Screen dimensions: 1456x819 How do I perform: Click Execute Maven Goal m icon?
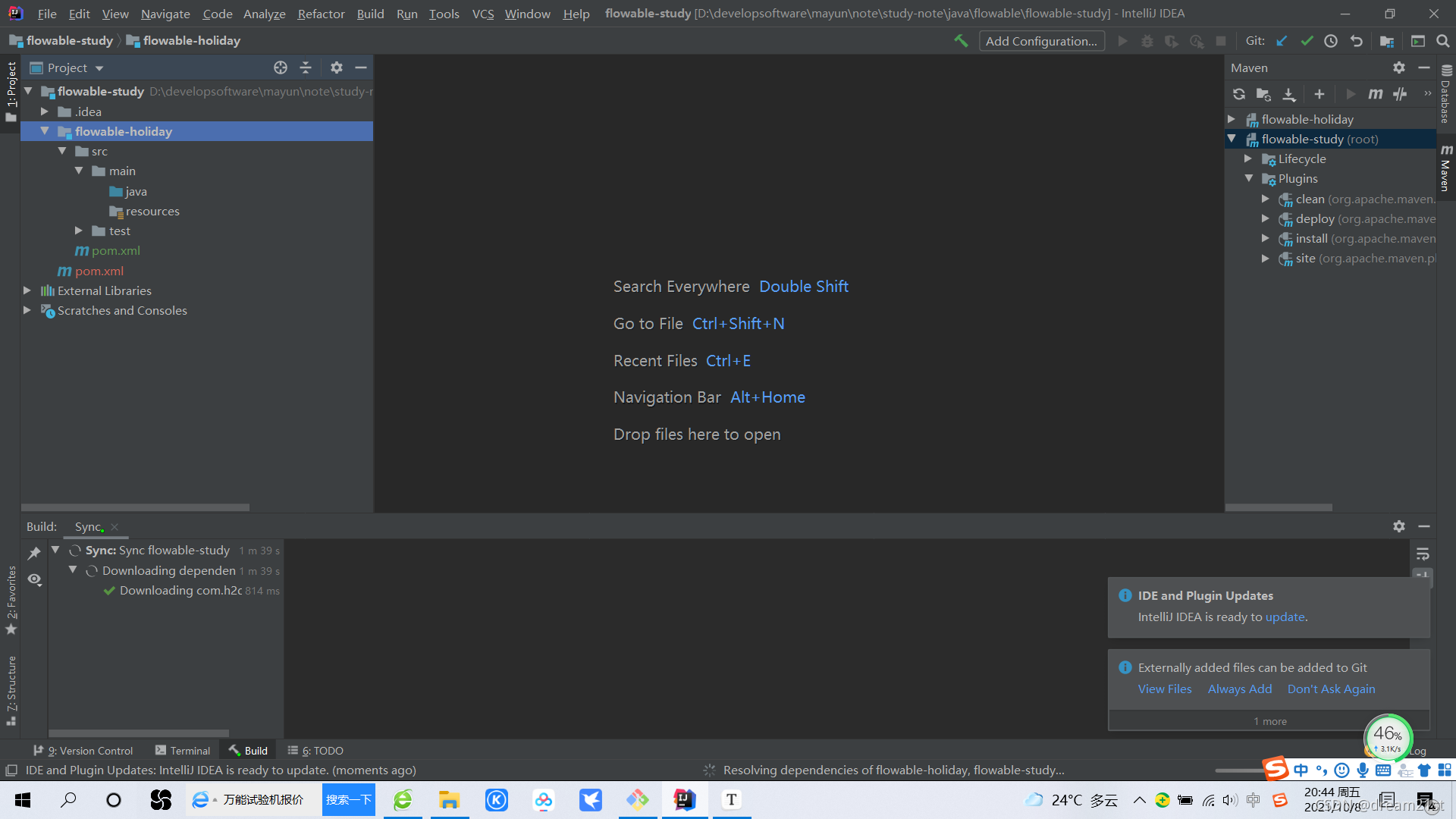1376,94
